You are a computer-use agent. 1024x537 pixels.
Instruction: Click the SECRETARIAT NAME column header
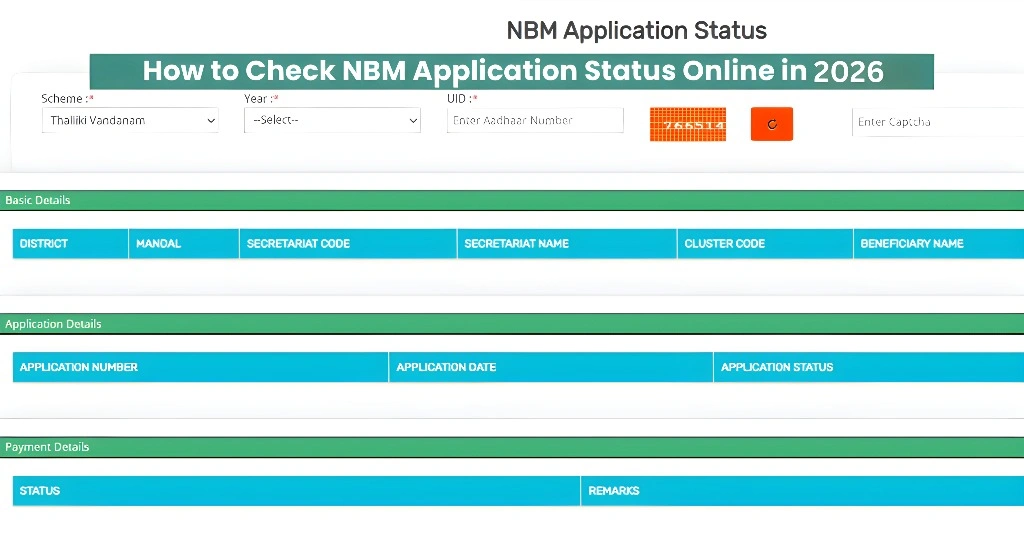pyautogui.click(x=567, y=244)
